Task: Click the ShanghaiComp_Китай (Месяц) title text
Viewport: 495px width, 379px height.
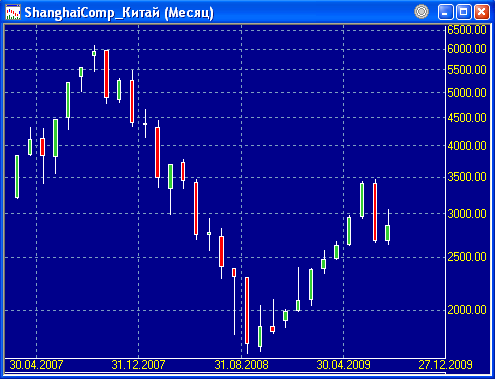Action: pos(119,13)
